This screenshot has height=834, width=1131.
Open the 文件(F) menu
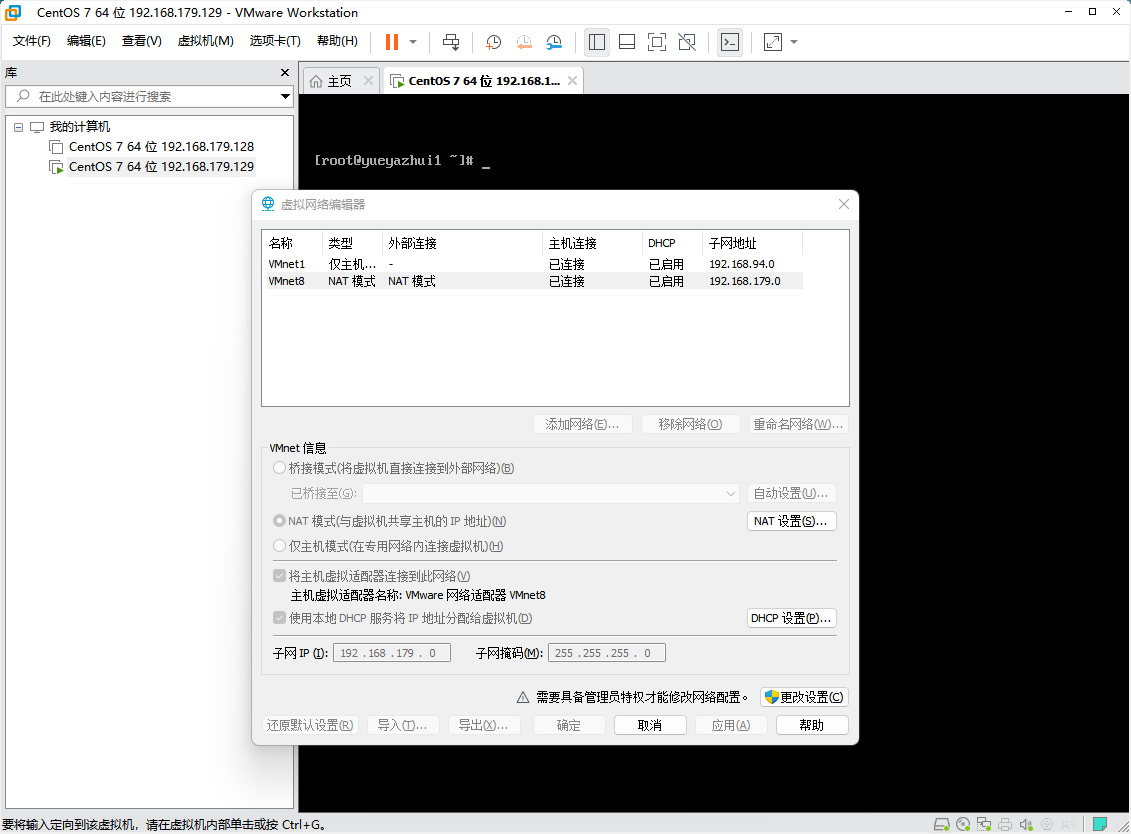point(32,41)
